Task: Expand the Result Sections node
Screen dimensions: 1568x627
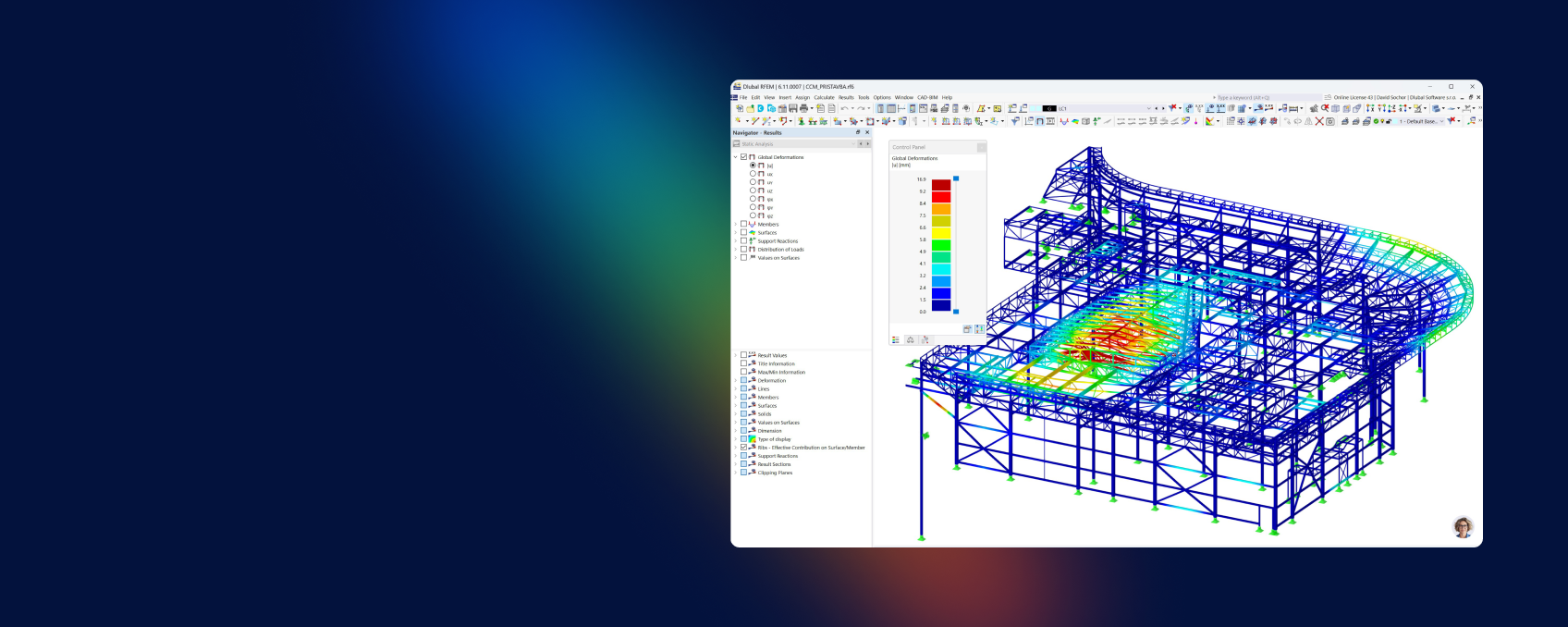Action: coord(736,464)
